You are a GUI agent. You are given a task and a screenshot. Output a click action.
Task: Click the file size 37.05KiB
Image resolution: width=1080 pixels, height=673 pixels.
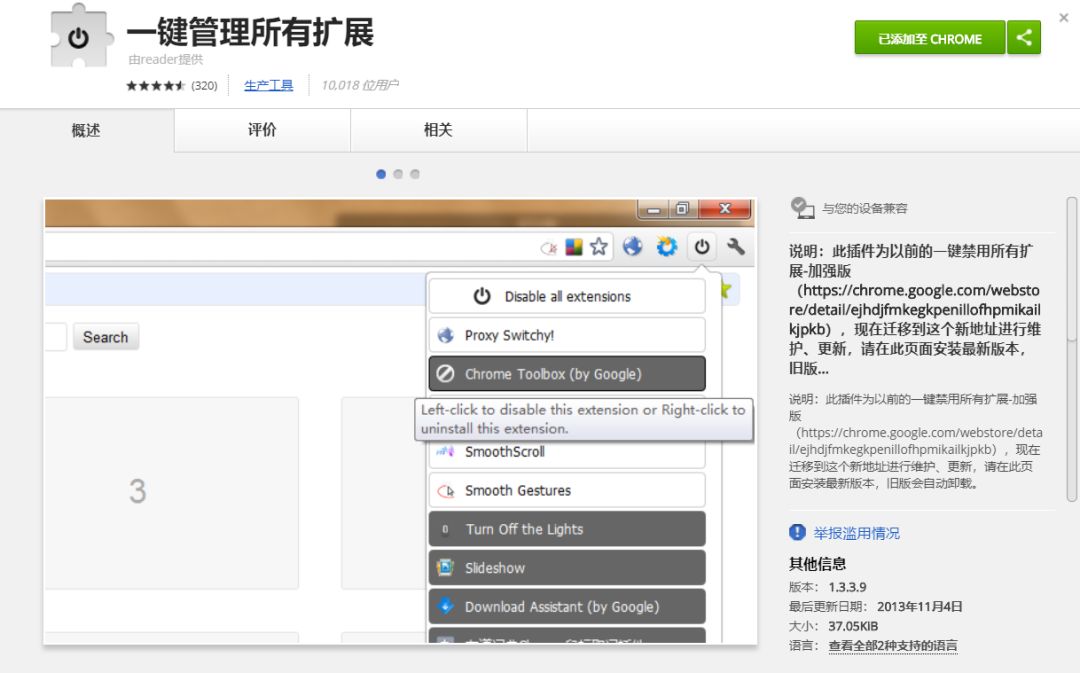point(853,626)
